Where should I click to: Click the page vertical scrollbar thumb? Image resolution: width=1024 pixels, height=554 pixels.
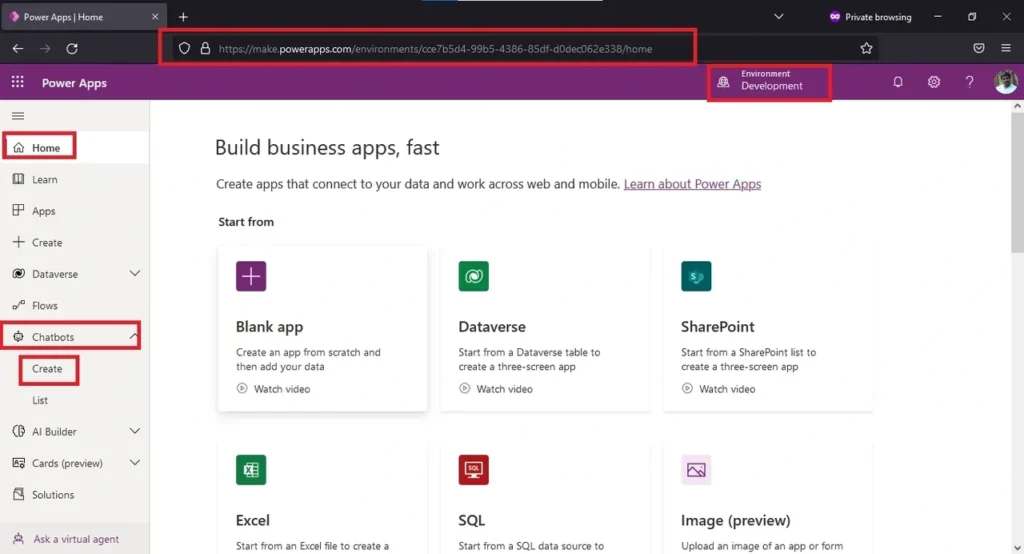(1017, 183)
